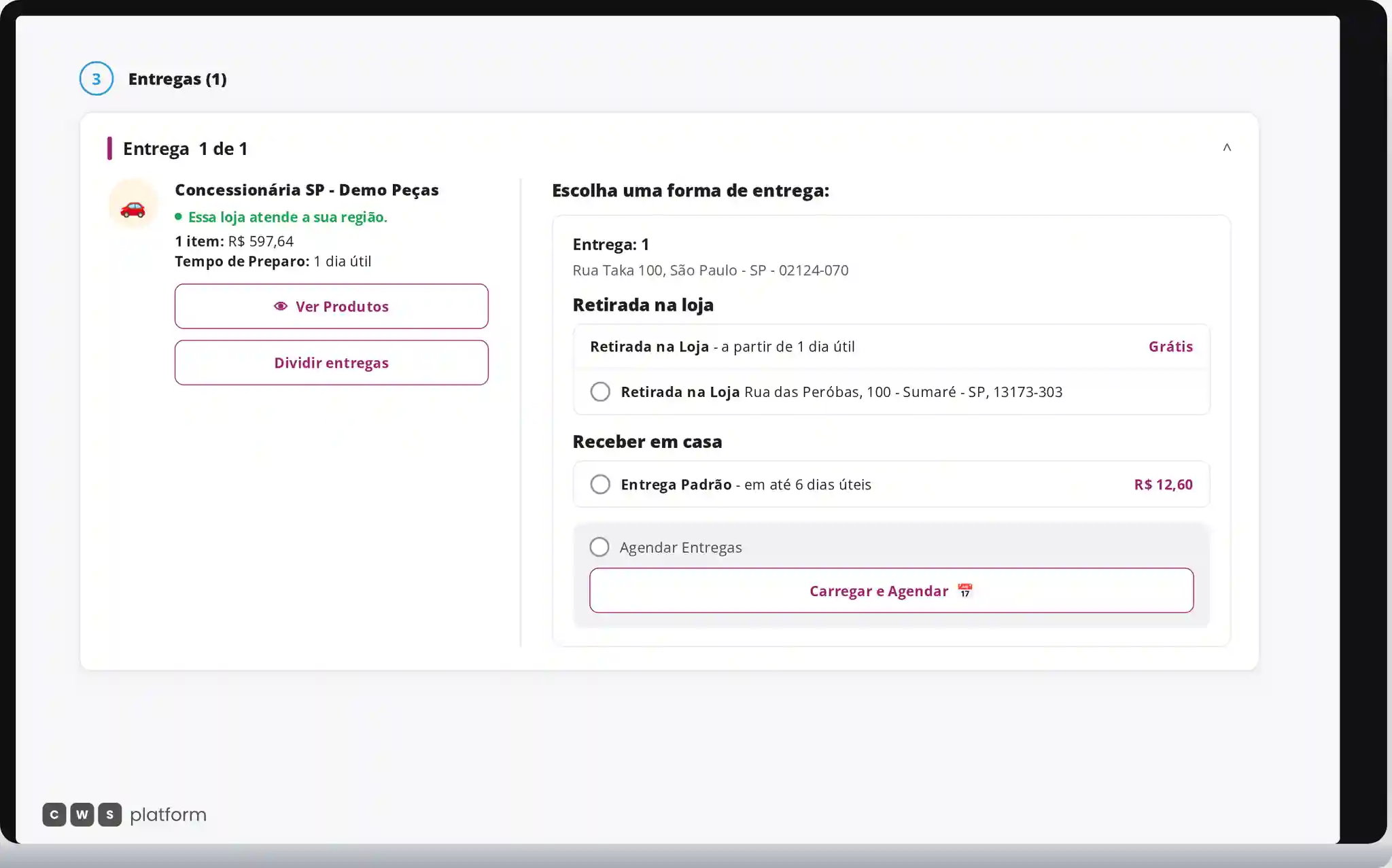Viewport: 1392px width, 868px height.
Task: Open the Ver Produtos button
Action: [332, 307]
